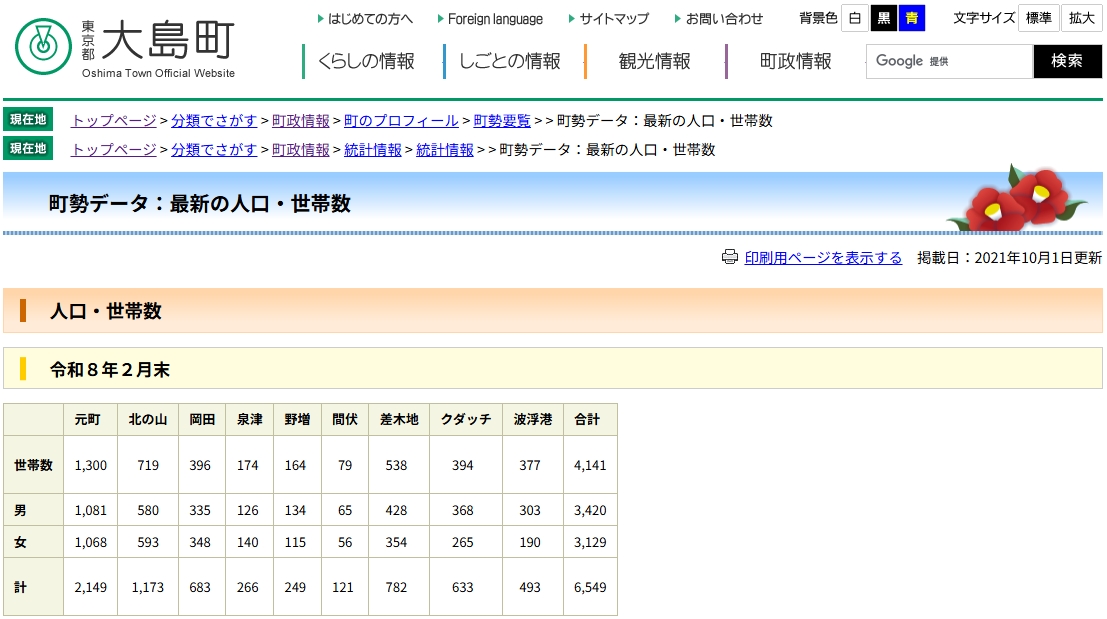Open the お問い合わせ contact link
The width and height of the screenshot is (1107, 619).
click(724, 19)
